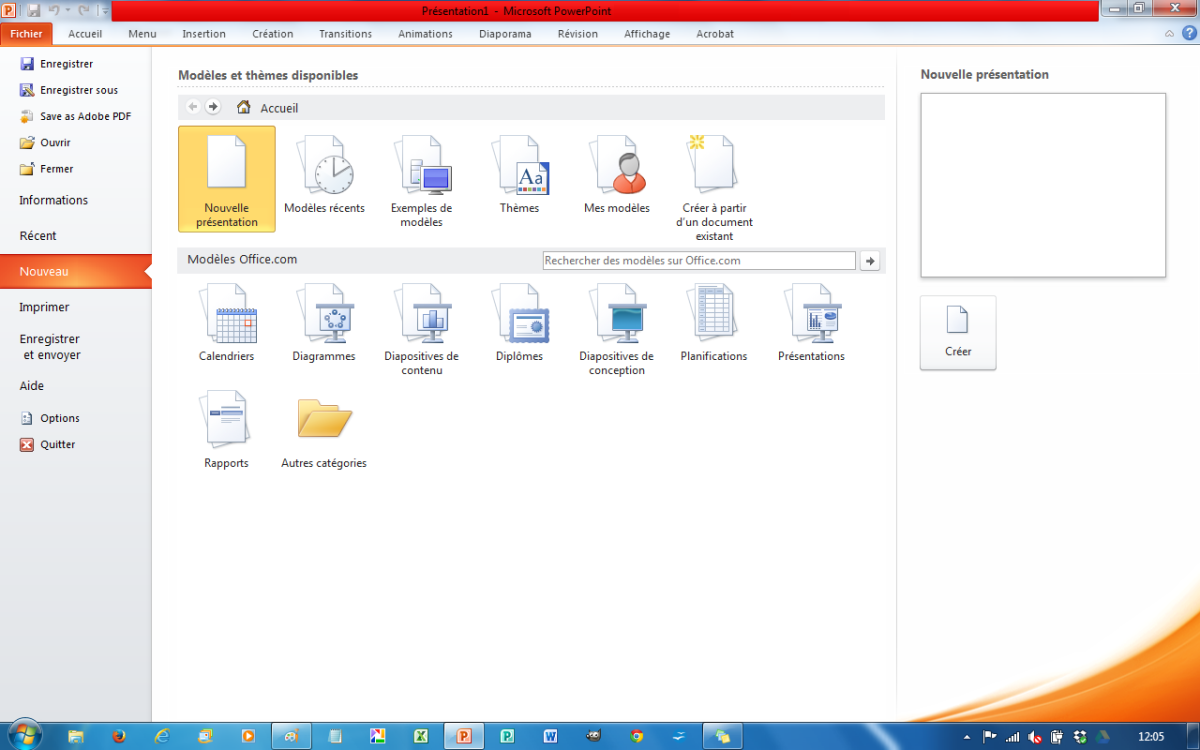
Task: Open the Thèmes template category
Action: [520, 175]
